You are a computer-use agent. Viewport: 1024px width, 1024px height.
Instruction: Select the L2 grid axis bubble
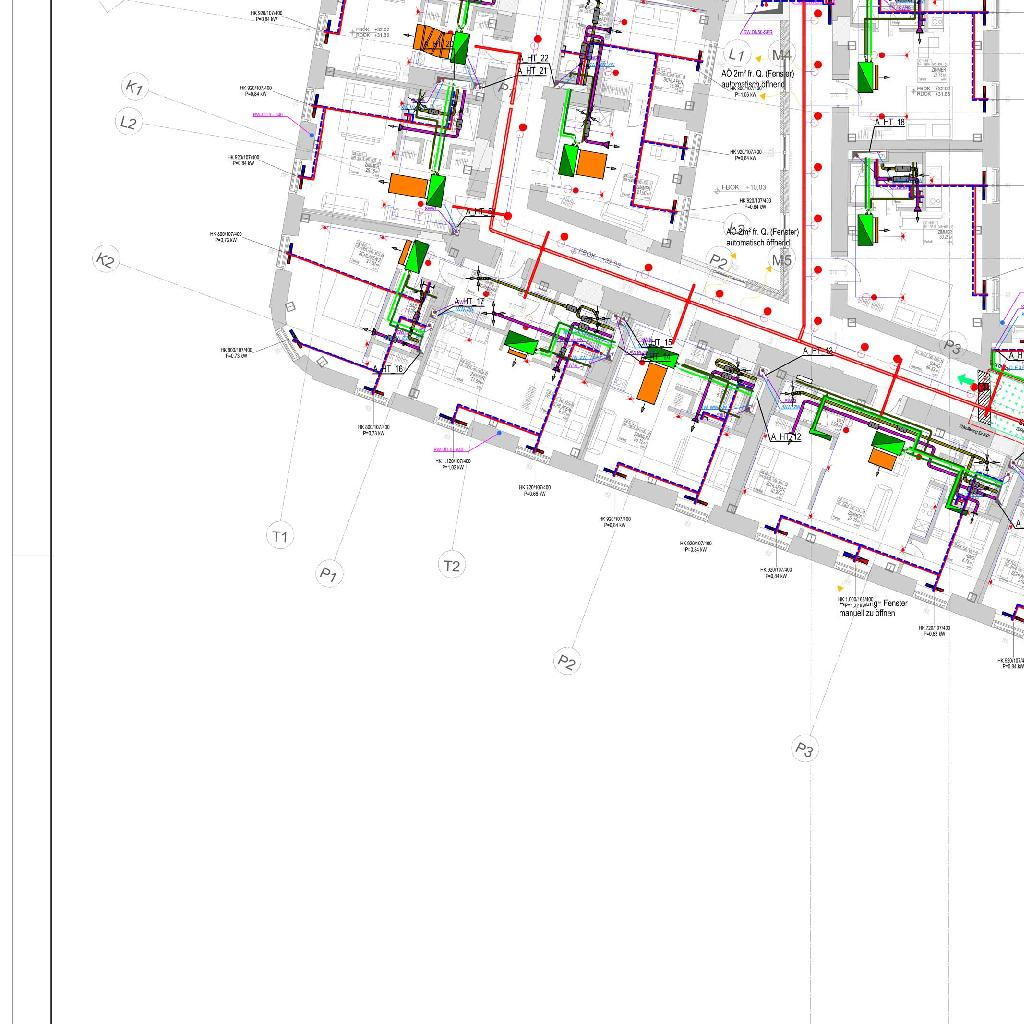click(128, 123)
